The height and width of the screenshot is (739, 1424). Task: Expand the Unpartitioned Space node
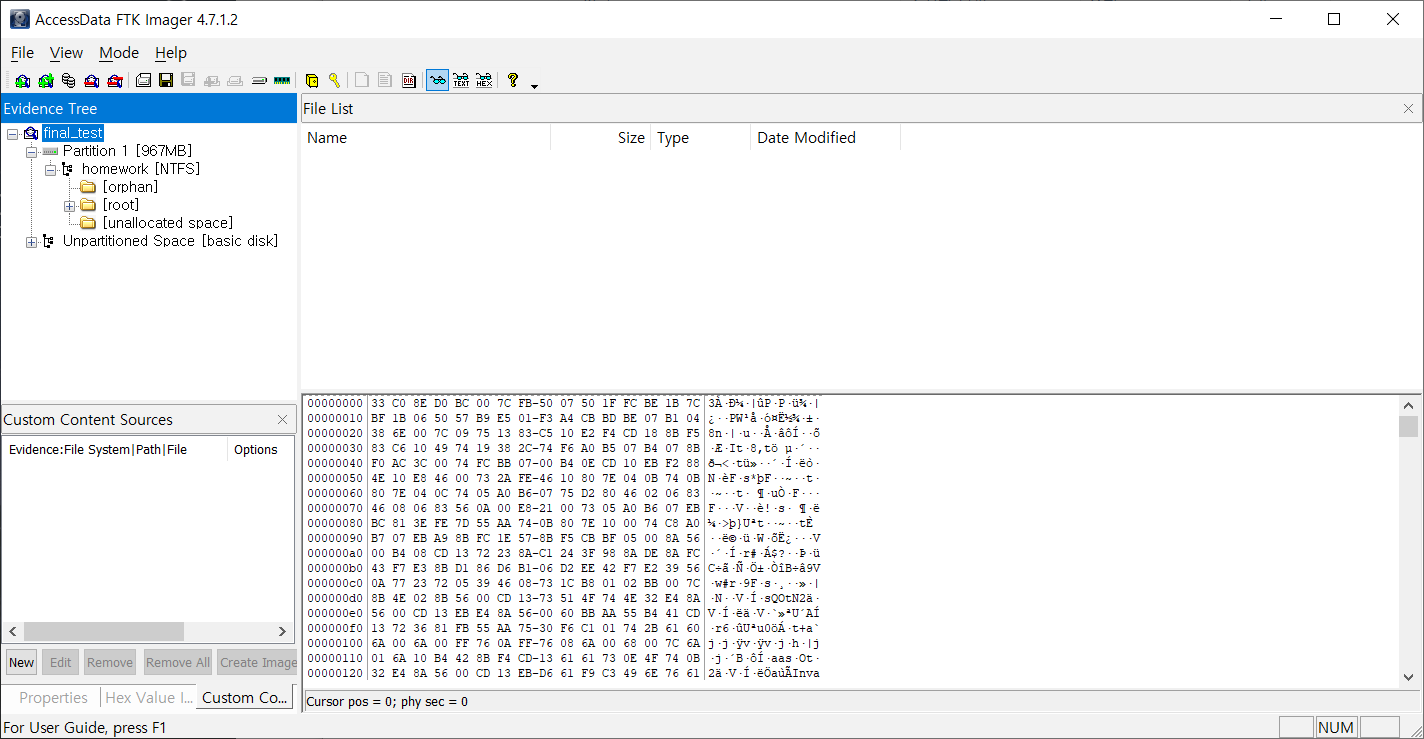(32, 241)
